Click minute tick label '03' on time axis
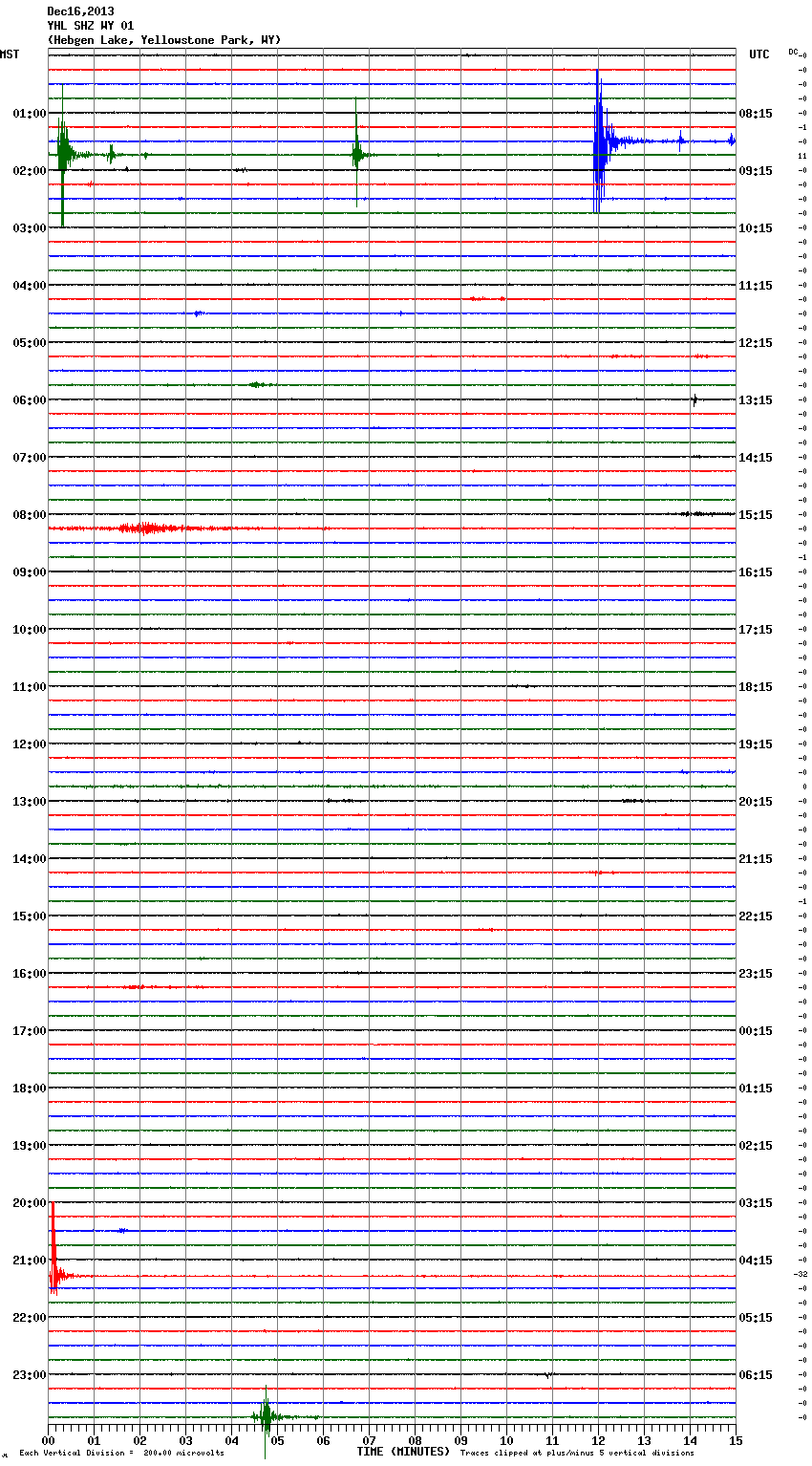The height and width of the screenshot is (1466, 812). point(185,1440)
